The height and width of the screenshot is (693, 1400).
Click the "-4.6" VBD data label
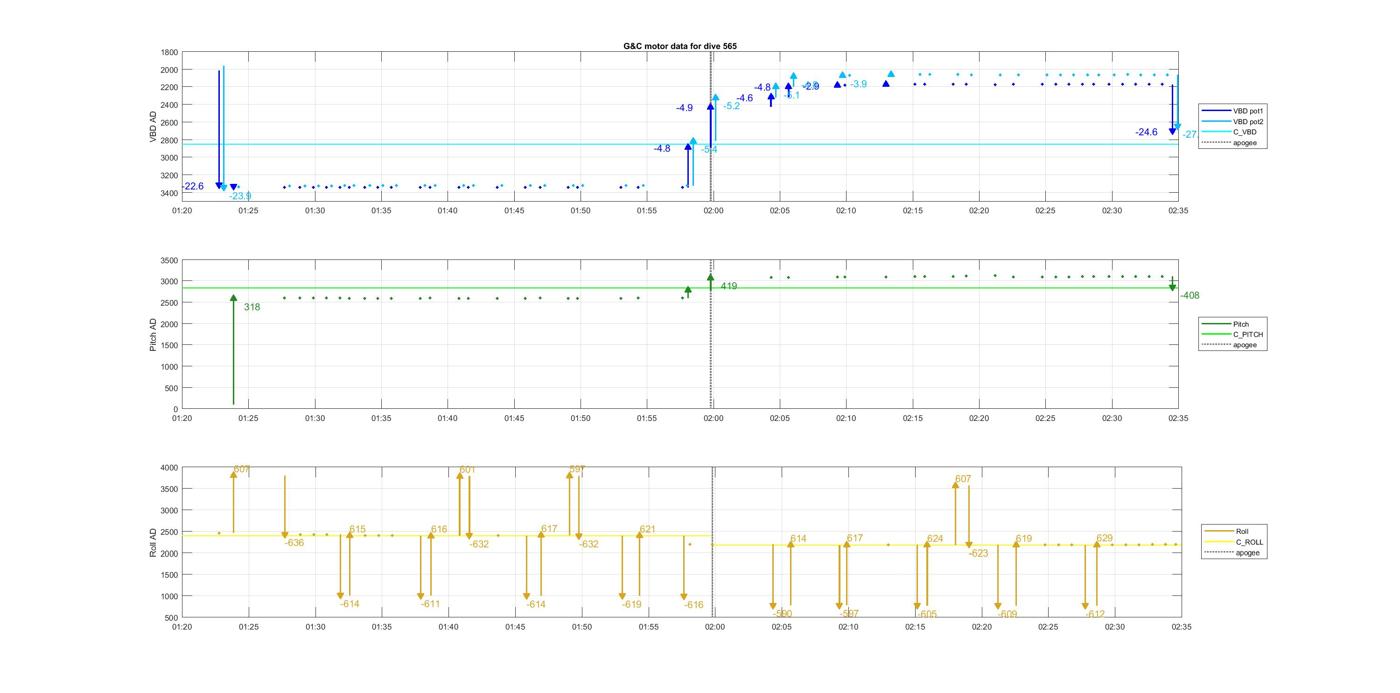[x=744, y=98]
